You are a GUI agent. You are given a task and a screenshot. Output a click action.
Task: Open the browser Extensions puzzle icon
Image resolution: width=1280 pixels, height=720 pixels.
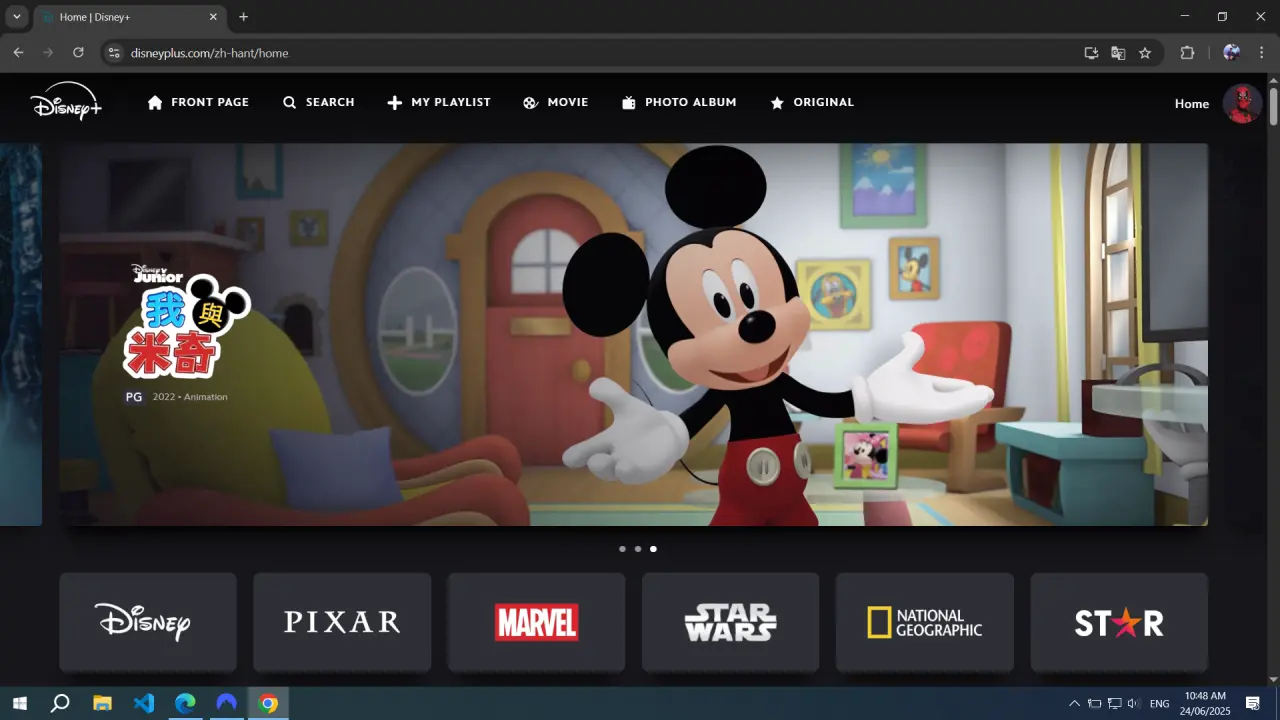[1187, 53]
